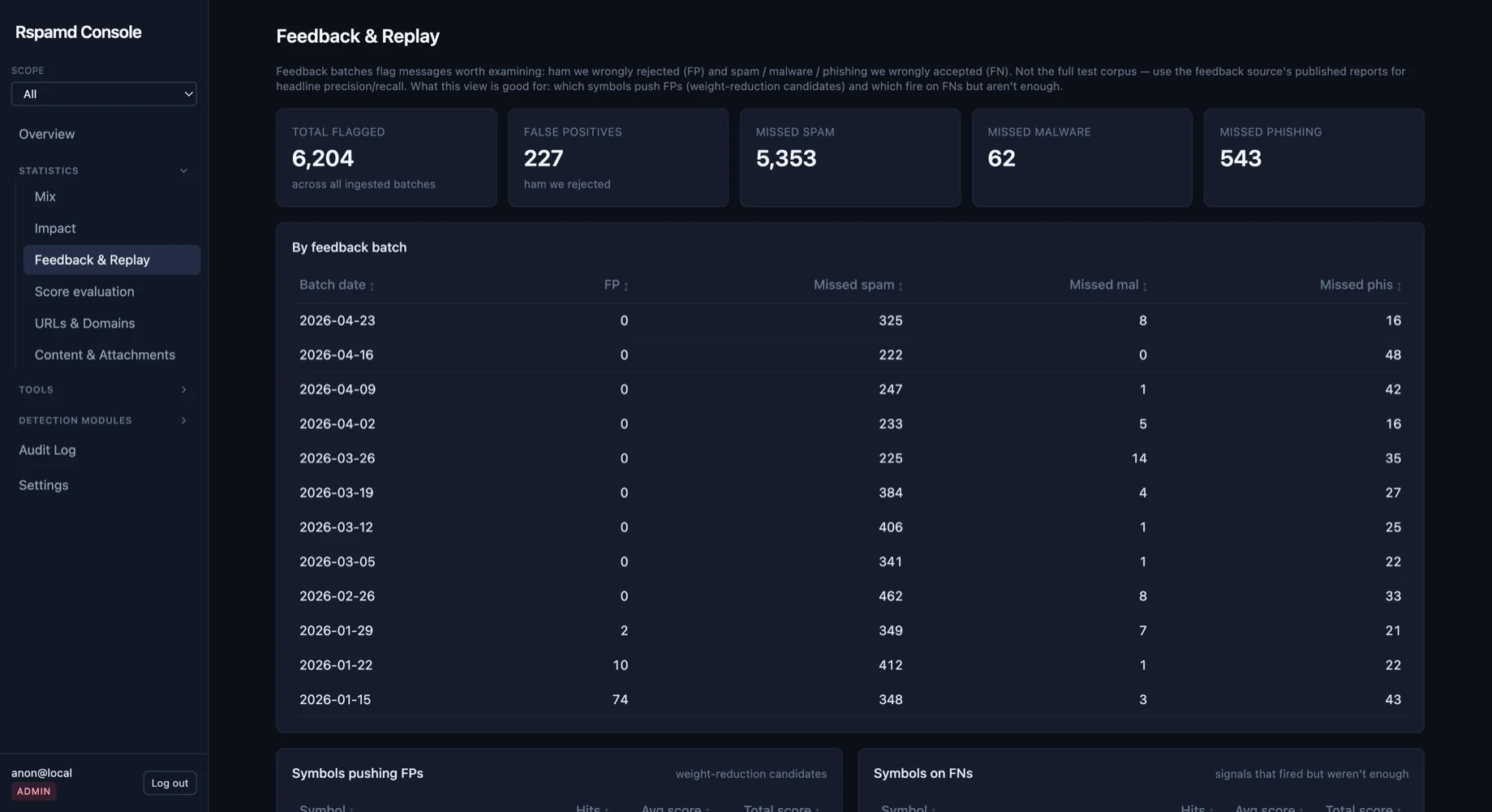Click the anon@local username

click(x=41, y=774)
